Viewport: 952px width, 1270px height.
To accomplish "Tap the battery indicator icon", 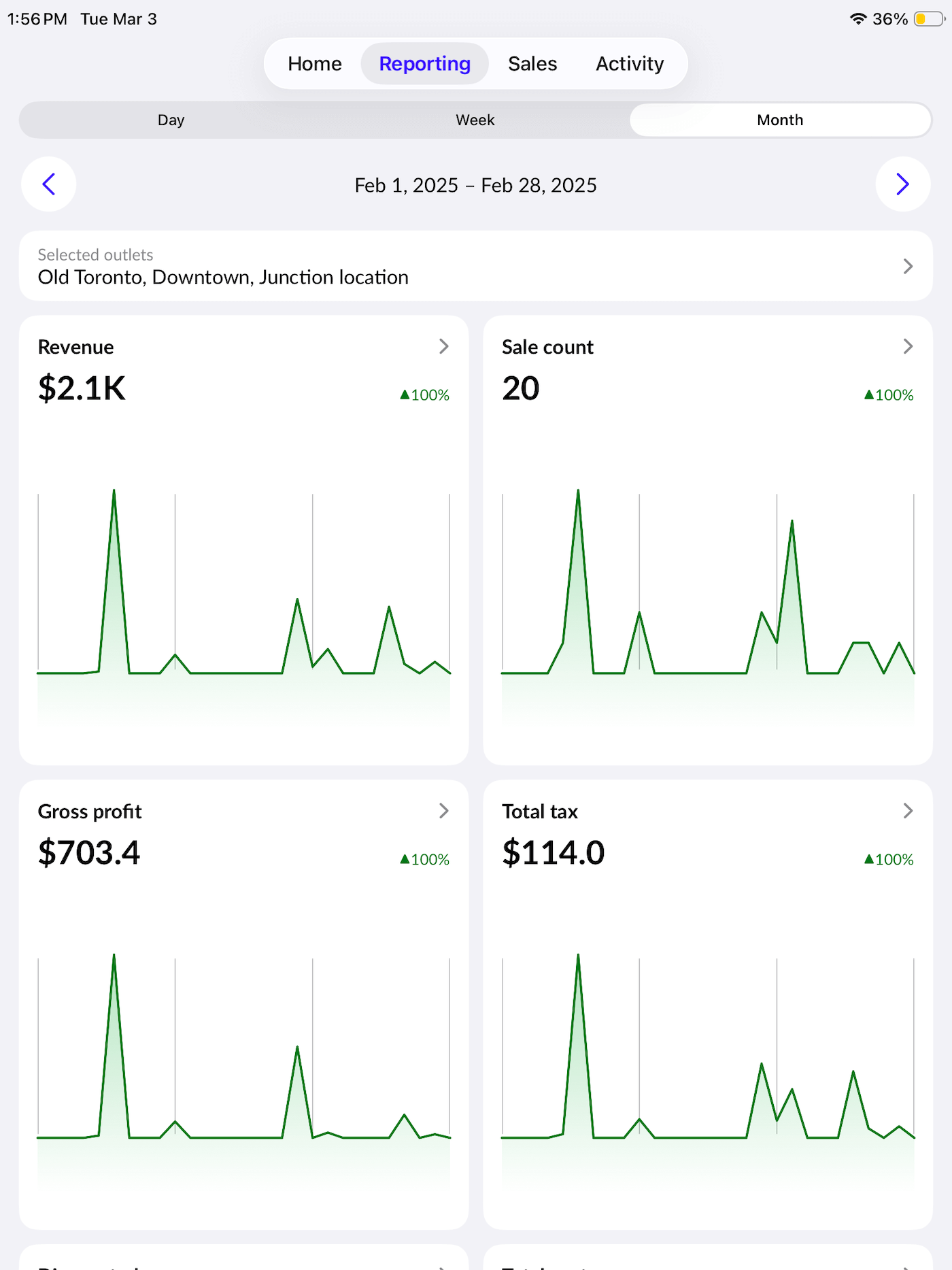I will coord(929,19).
